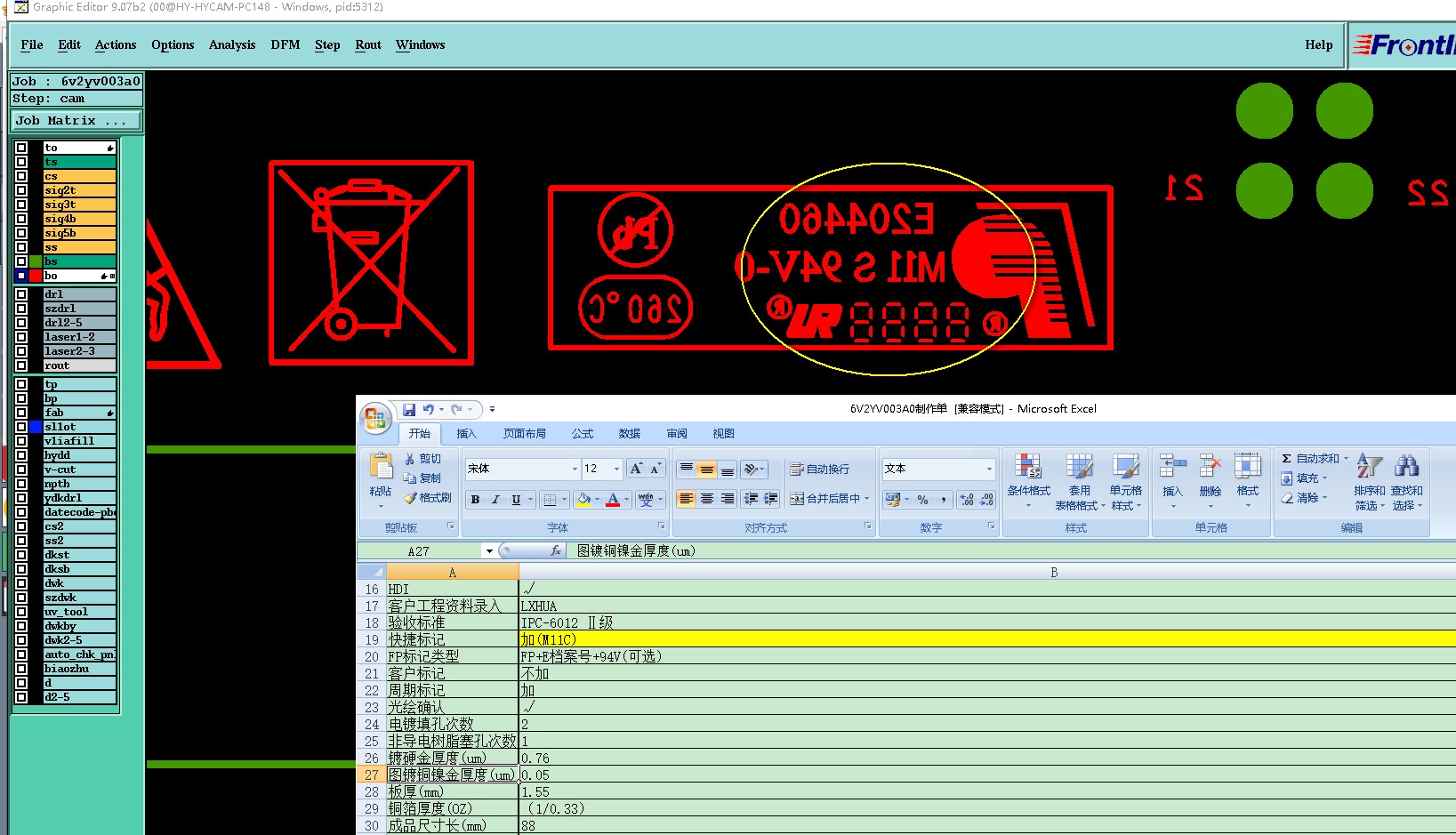This screenshot has width=1456, height=835.
Task: Undo the last action in Excel
Action: [x=429, y=409]
